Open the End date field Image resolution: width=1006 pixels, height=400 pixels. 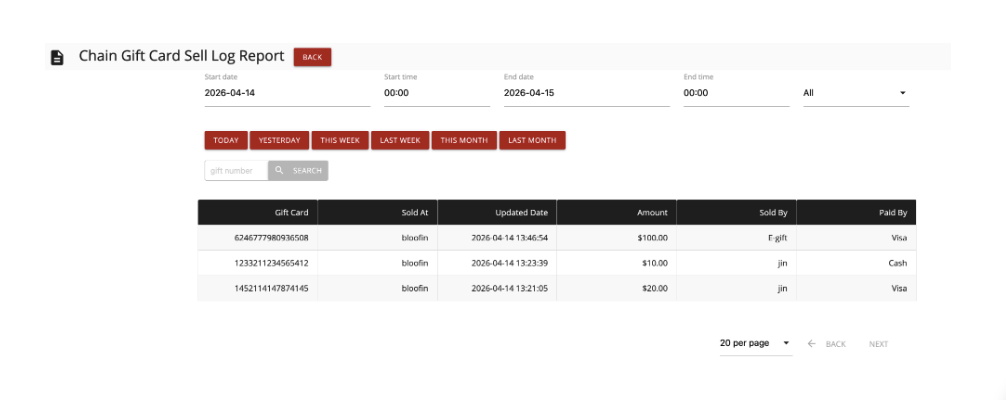pos(586,93)
